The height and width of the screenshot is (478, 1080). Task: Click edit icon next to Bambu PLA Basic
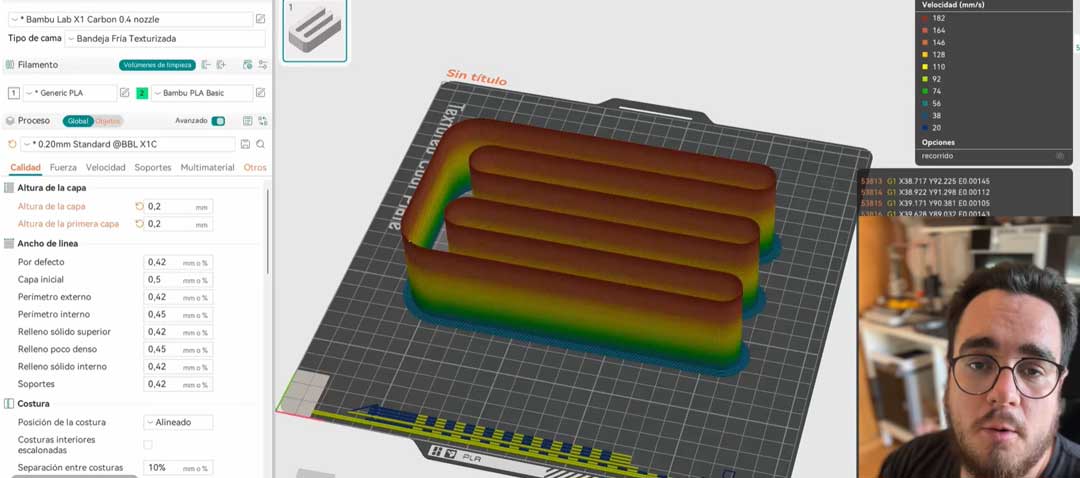tap(260, 93)
